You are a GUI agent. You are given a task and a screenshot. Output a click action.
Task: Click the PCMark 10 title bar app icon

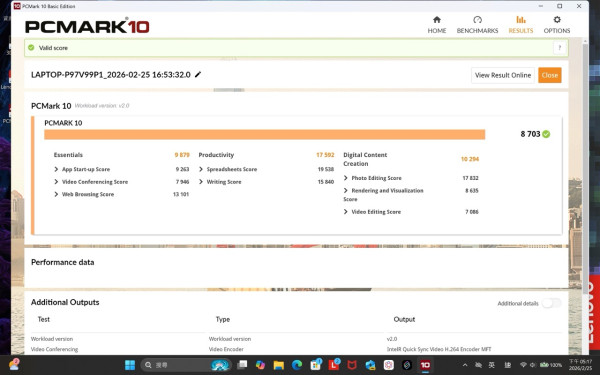[17, 6]
